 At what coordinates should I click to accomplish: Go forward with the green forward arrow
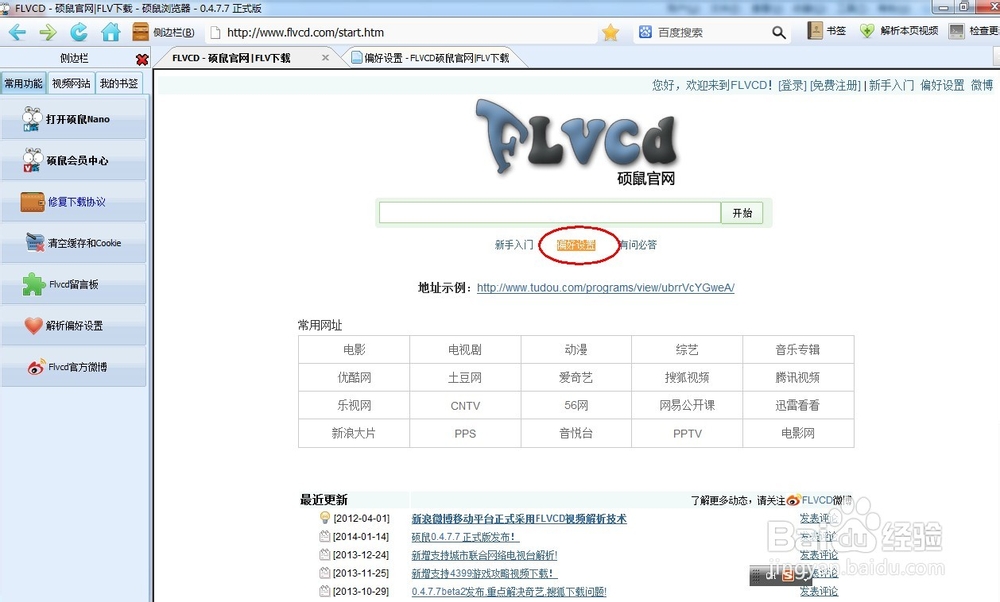coord(48,32)
